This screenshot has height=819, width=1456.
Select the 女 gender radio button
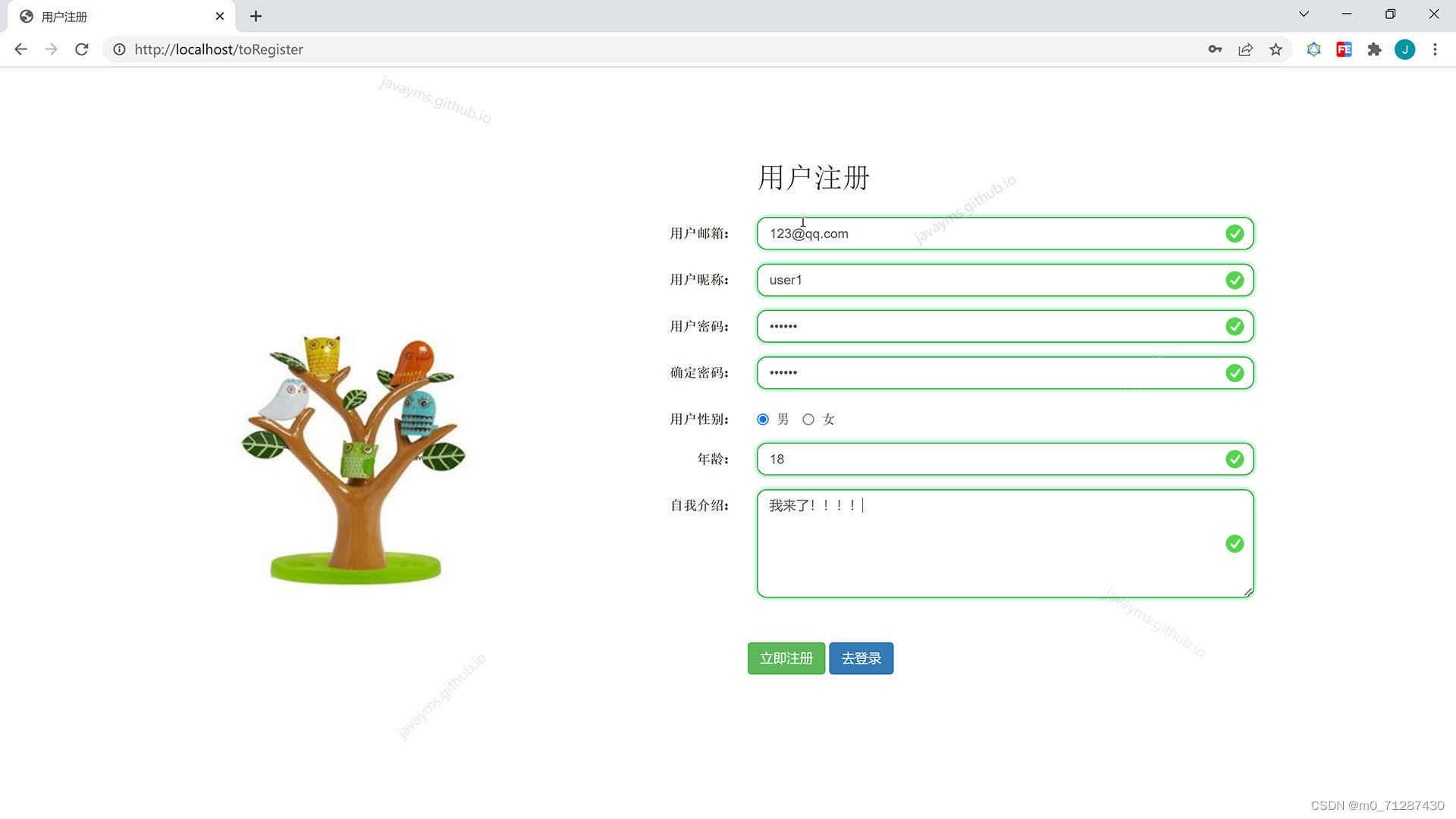coord(808,419)
